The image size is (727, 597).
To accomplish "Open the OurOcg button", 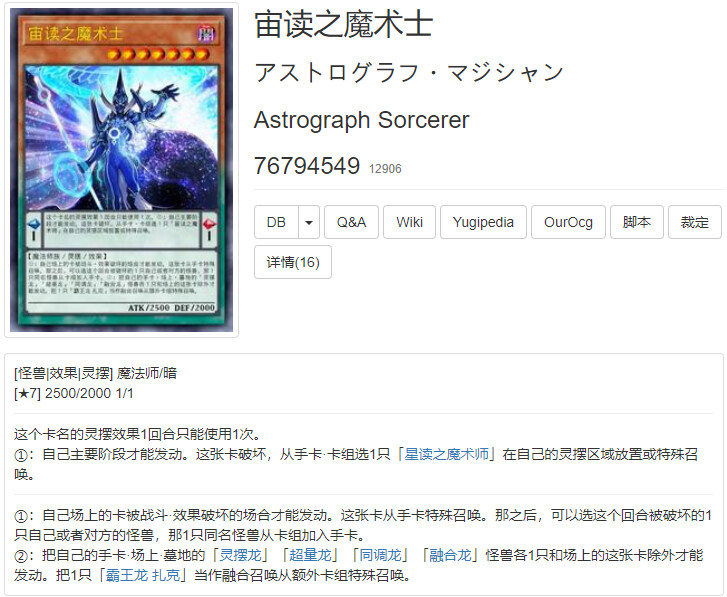I will (568, 222).
